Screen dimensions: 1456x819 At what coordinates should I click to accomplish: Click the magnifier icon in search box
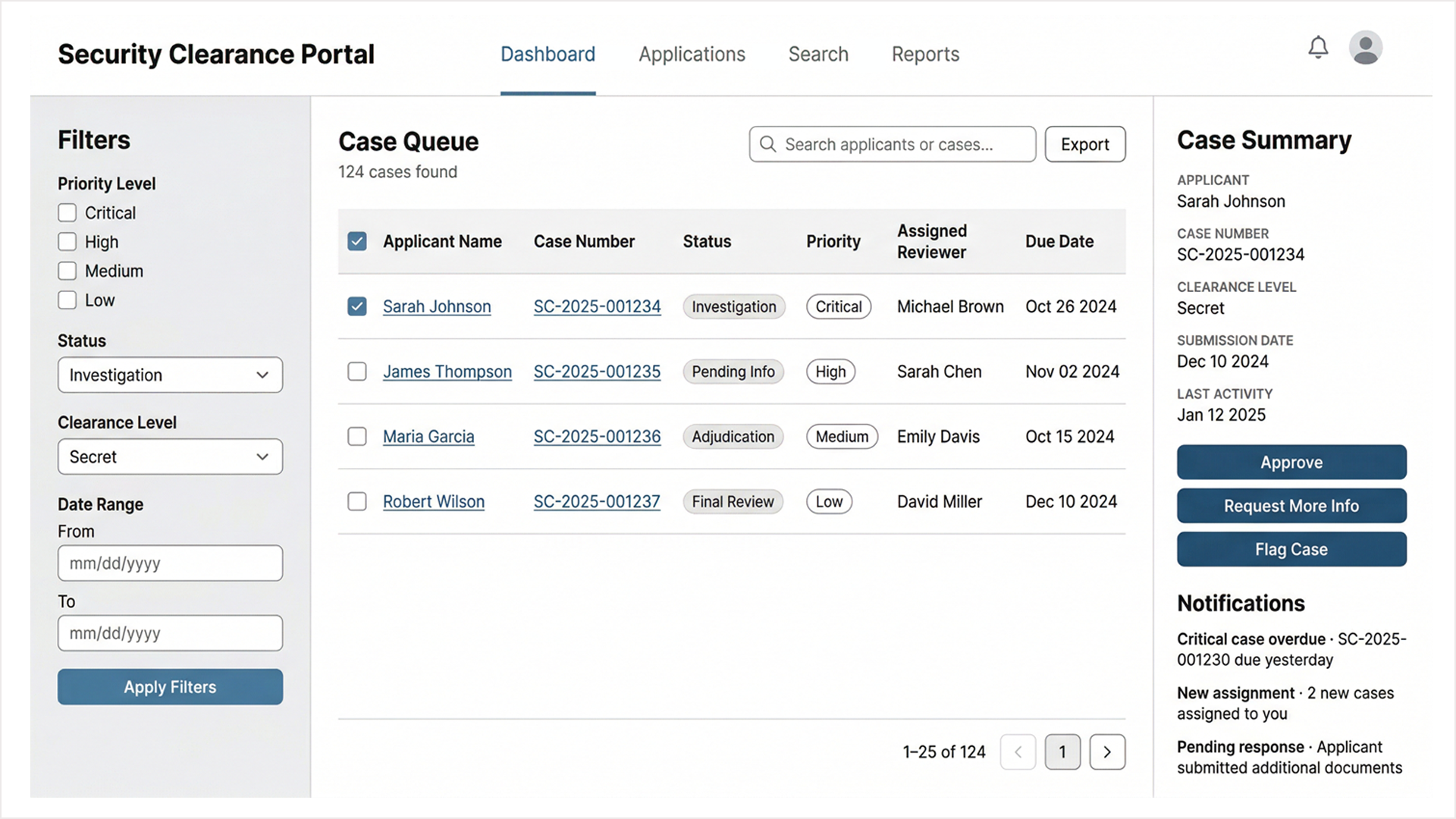tap(767, 144)
